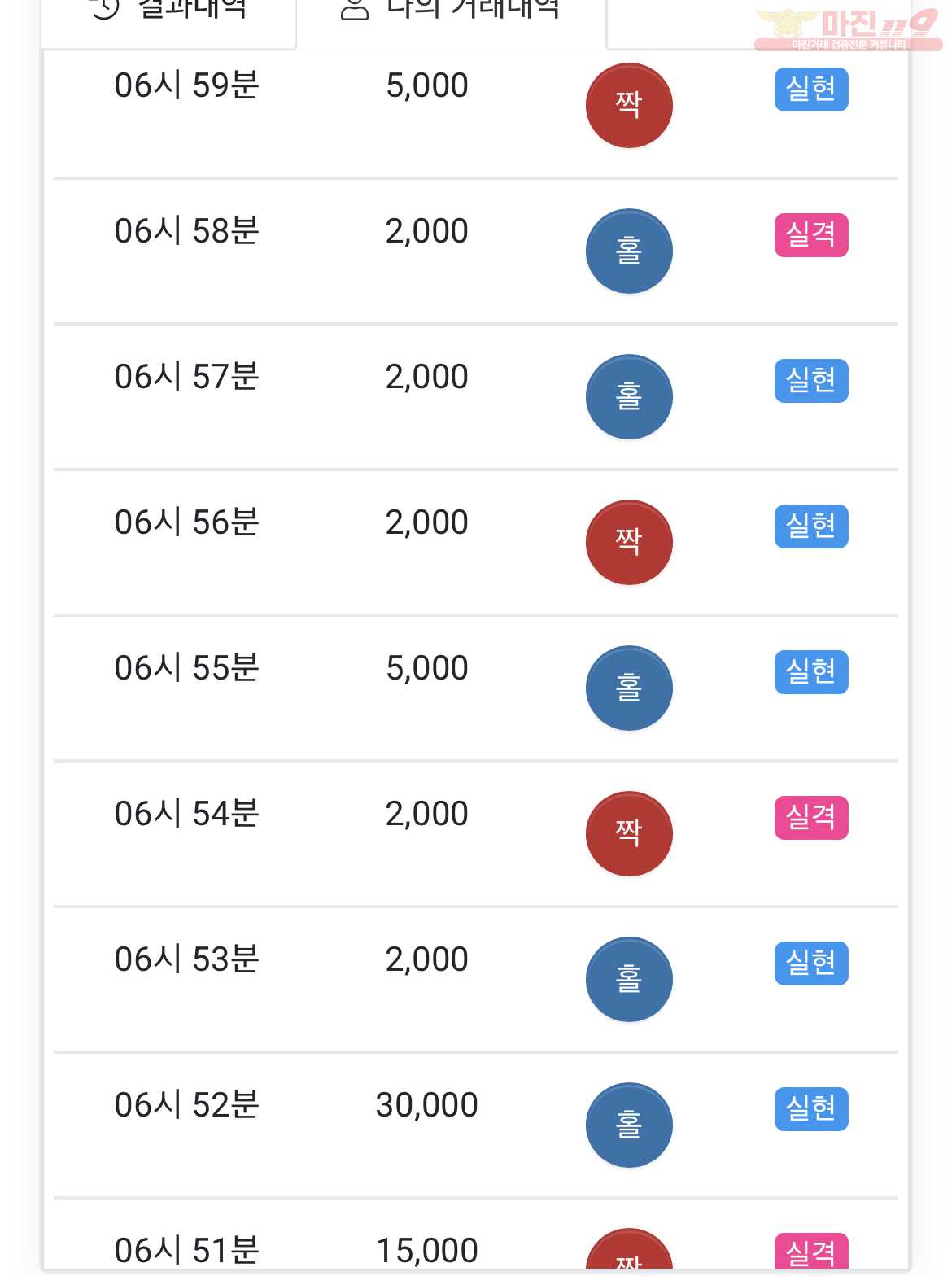Click the blue 홀 circle at 06시 58분

pos(629,251)
